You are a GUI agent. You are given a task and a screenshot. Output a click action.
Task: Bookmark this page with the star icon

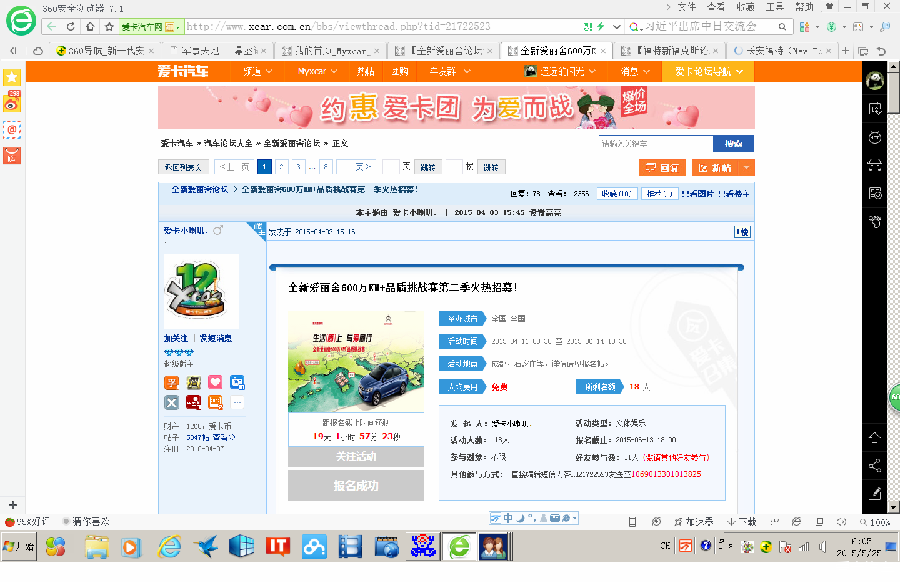[109, 26]
